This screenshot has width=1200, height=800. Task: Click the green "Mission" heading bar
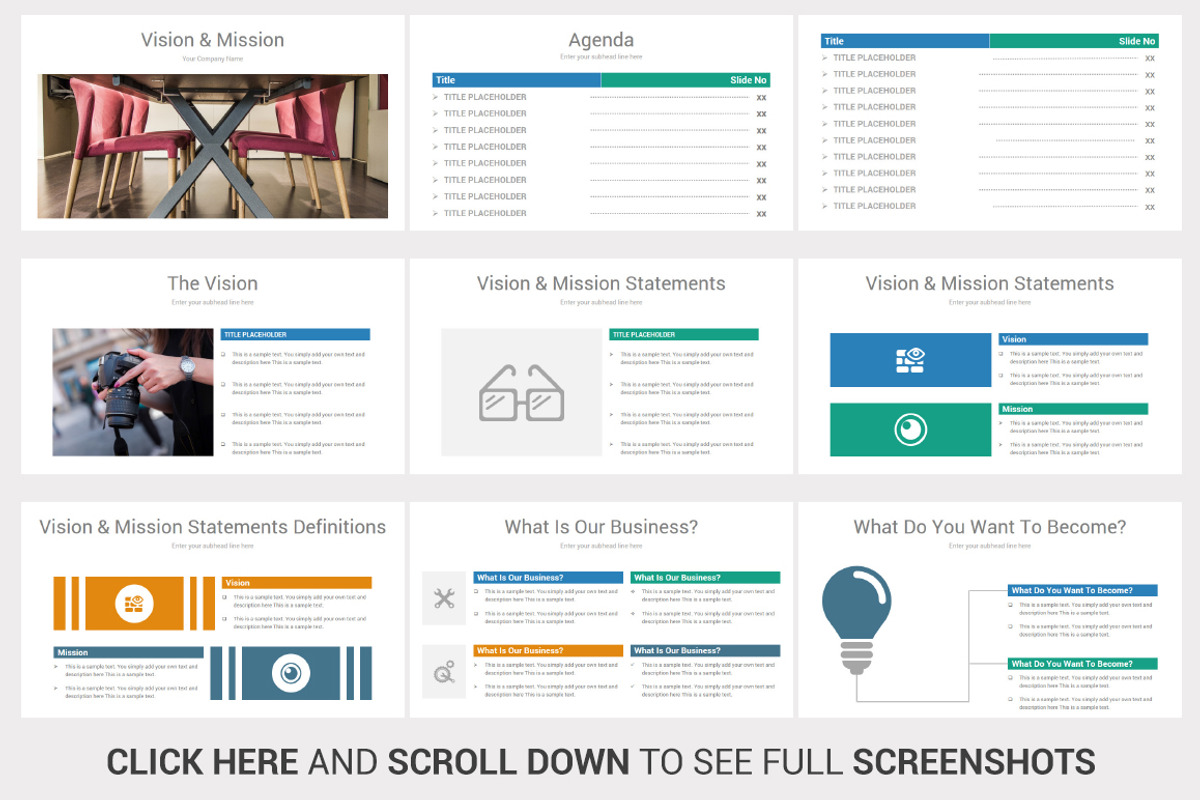click(x=1073, y=409)
